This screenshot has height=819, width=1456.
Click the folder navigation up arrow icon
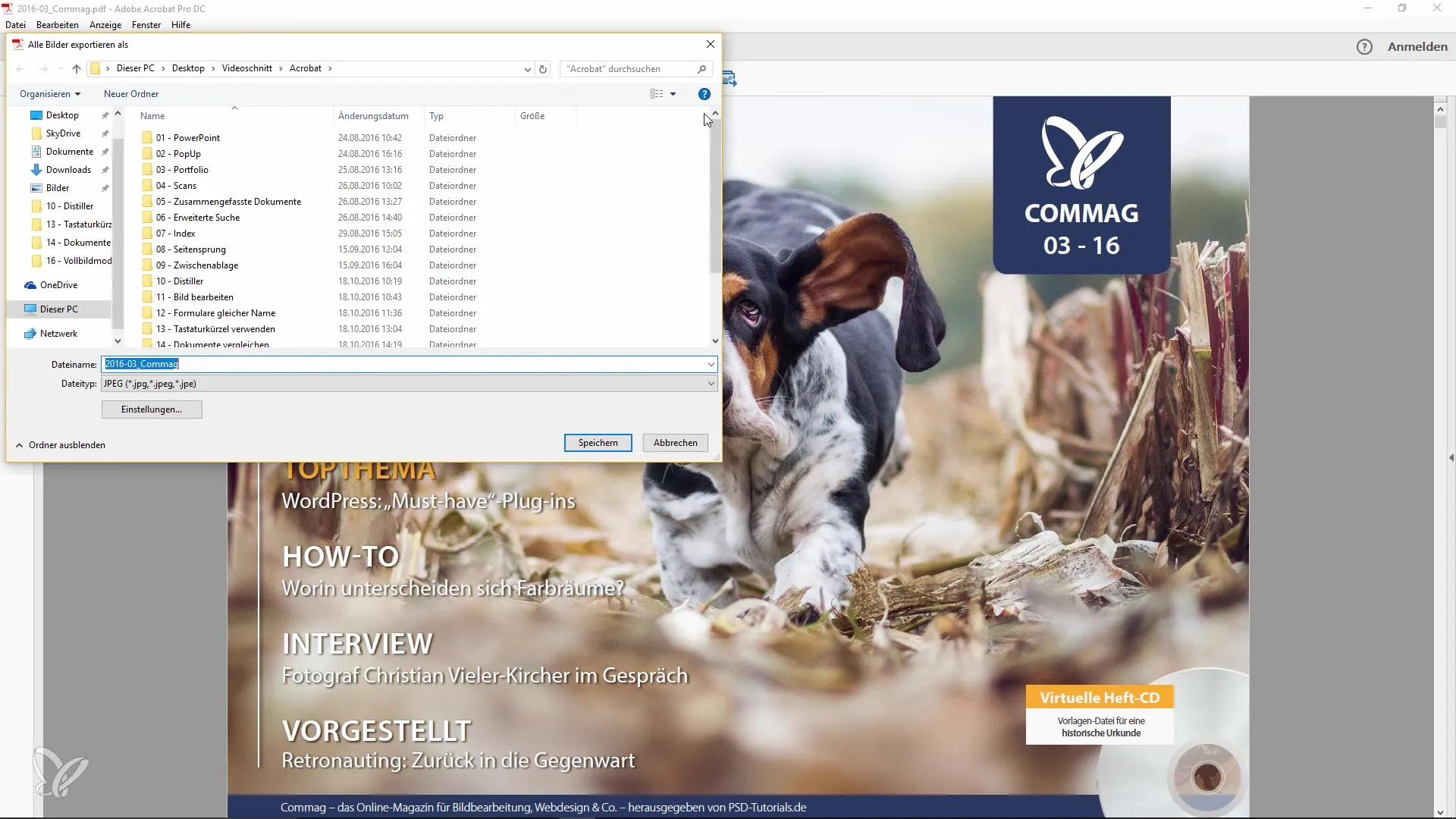[x=77, y=68]
